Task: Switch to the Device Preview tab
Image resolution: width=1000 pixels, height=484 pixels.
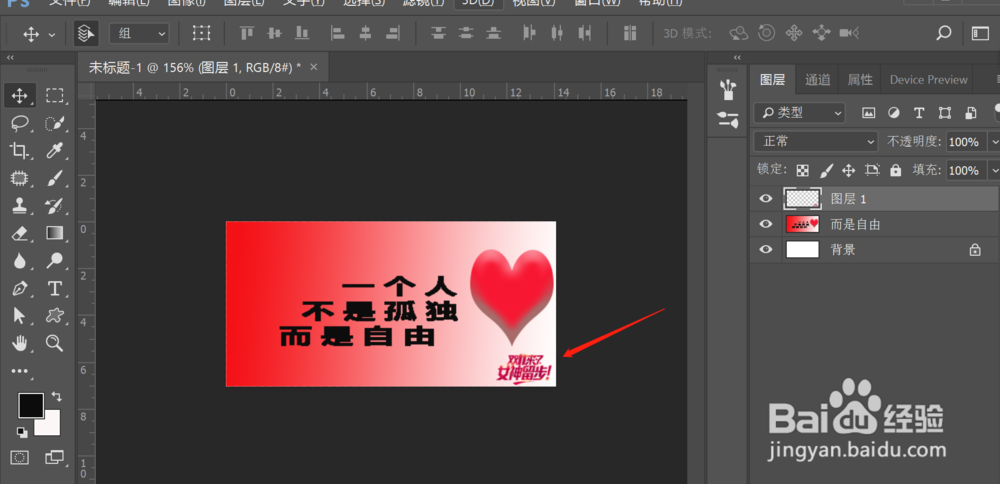Action: coord(929,80)
